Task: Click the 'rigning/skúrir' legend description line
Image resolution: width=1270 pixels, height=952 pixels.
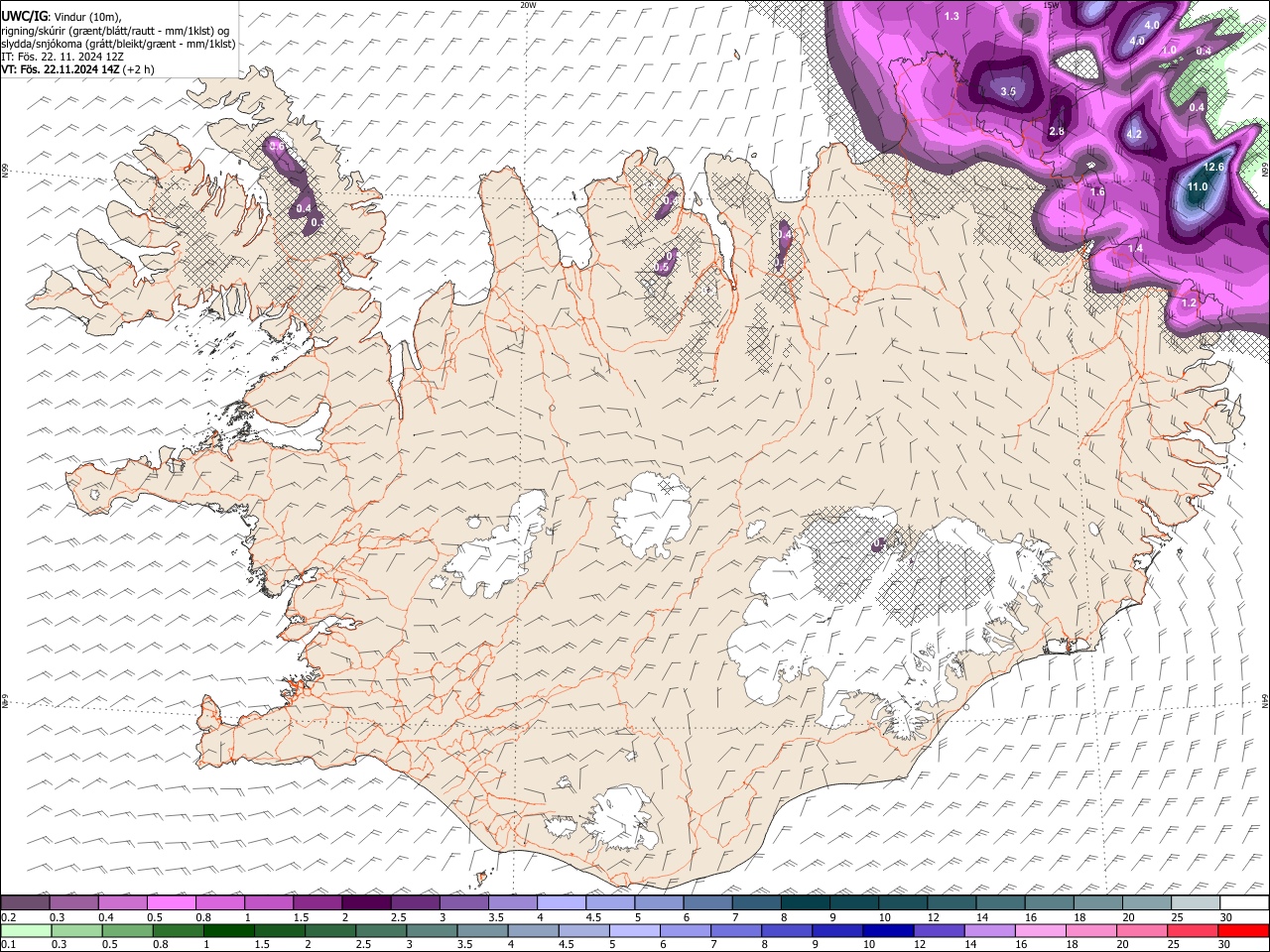Action: pyautogui.click(x=115, y=31)
